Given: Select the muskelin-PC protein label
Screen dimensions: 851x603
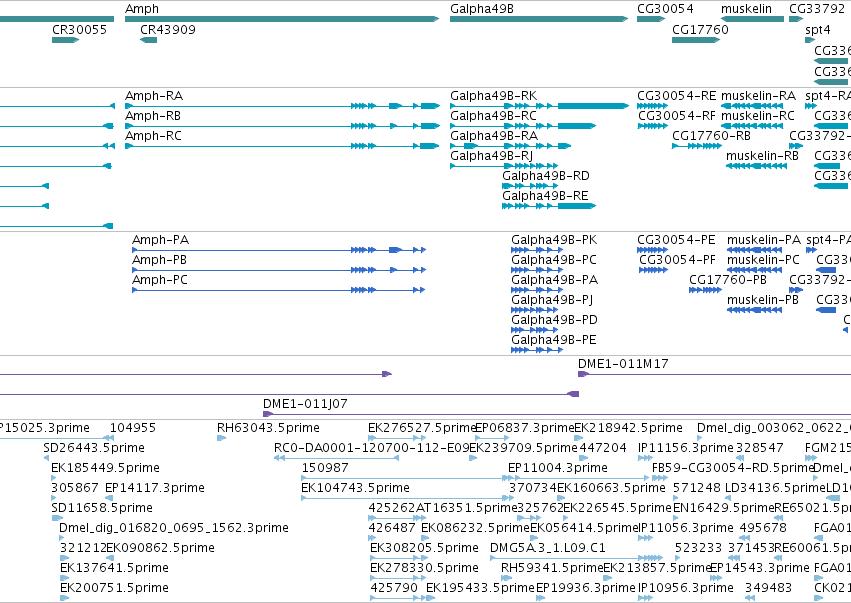Looking at the screenshot, I should (764, 260).
